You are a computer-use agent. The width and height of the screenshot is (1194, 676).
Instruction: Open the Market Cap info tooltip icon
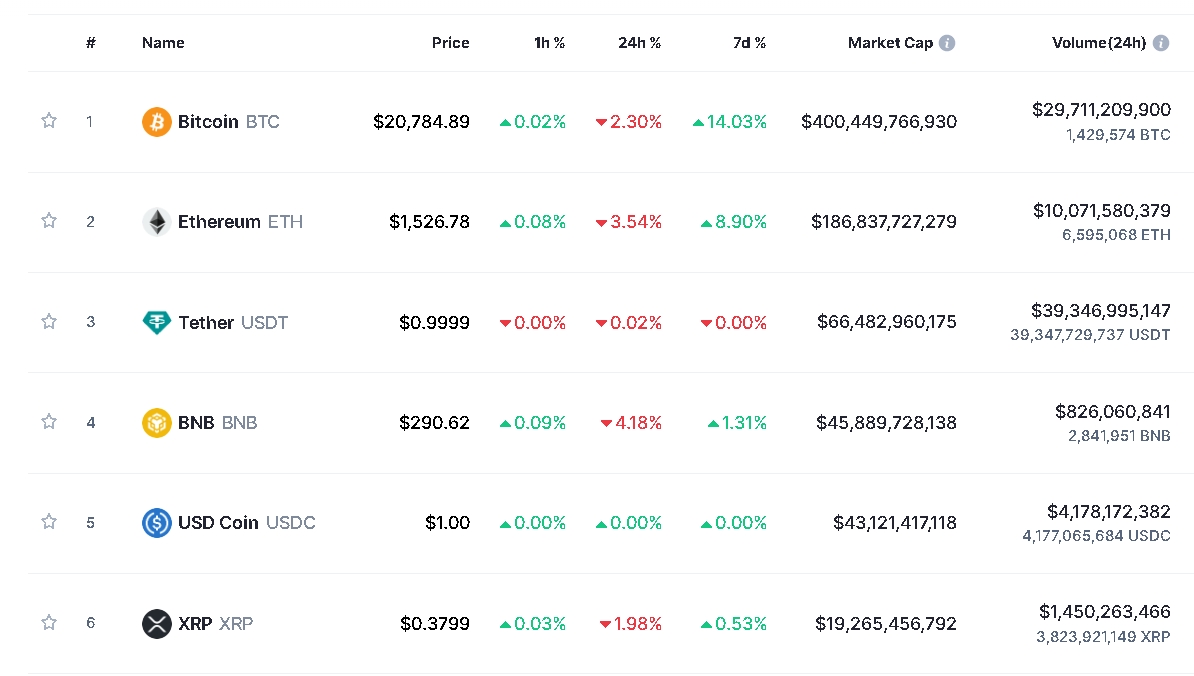(947, 43)
